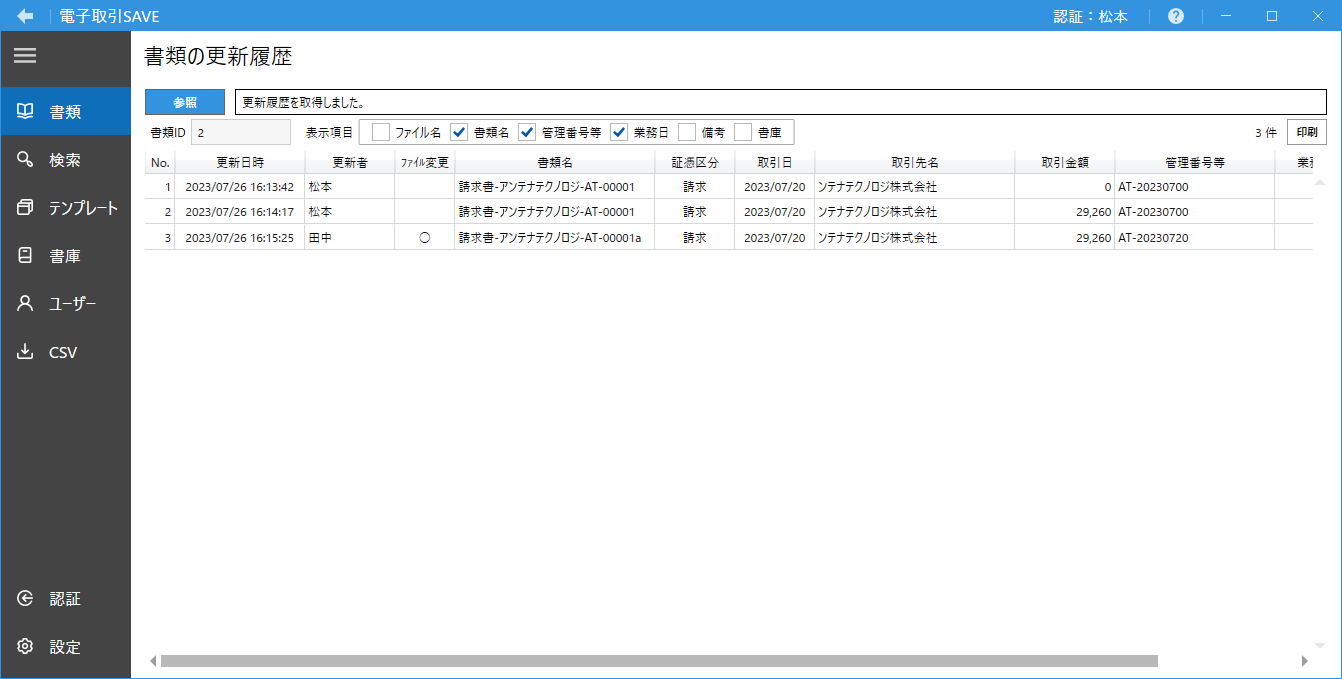Viewport: 1342px width, 679px height.
Task: Click the magnifier icon for 検索
Action: [x=26, y=160]
